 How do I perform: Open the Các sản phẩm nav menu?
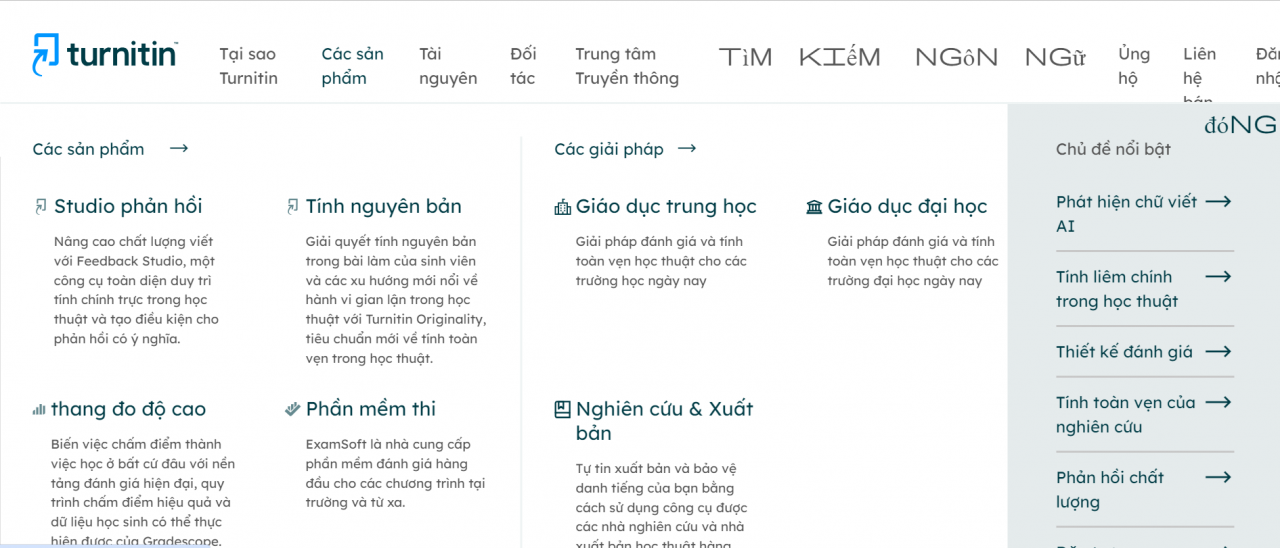click(x=352, y=66)
